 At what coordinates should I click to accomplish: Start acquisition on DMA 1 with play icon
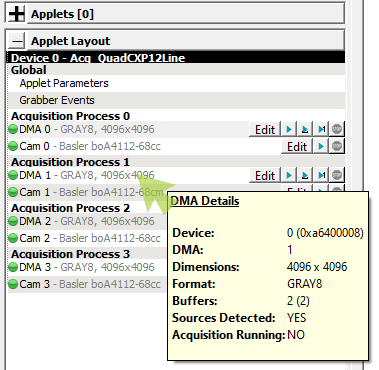[x=289, y=175]
